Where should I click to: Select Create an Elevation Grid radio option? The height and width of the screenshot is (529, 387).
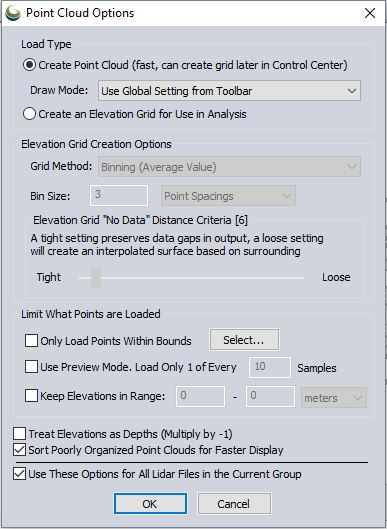click(29, 114)
